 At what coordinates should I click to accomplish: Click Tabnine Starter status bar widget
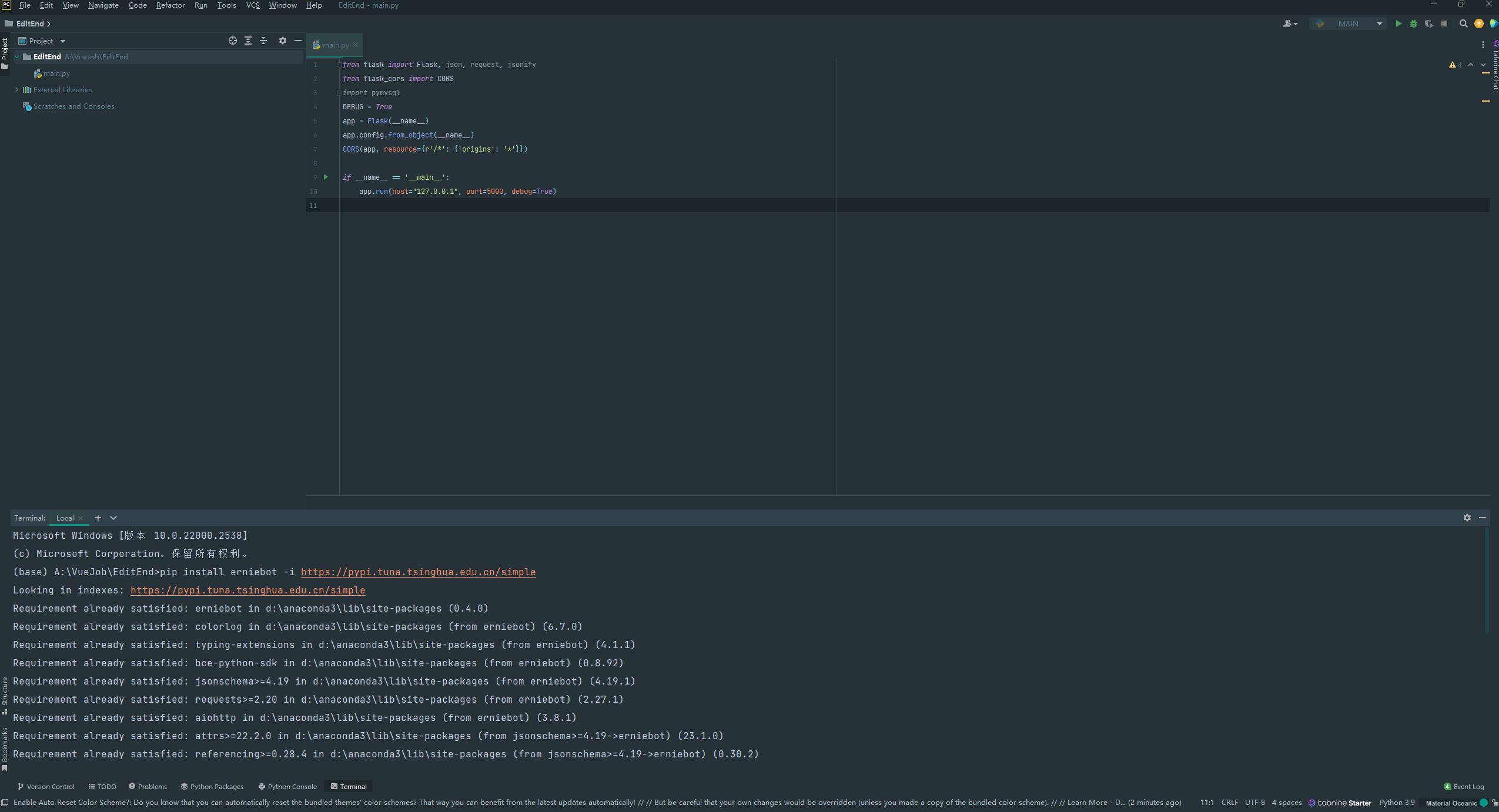point(1340,803)
